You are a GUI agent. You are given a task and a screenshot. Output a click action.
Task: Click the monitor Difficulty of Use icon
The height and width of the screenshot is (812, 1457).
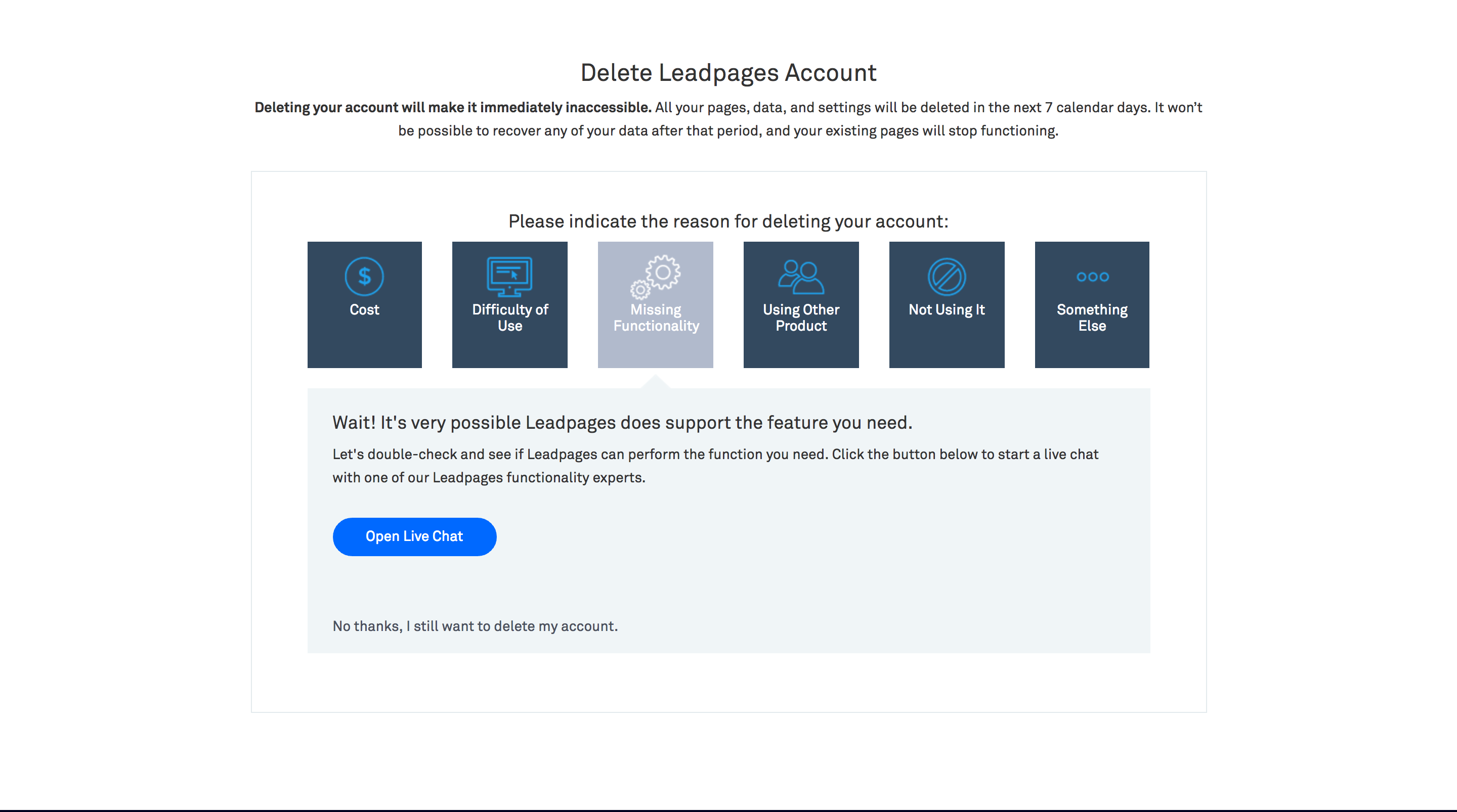(x=509, y=277)
